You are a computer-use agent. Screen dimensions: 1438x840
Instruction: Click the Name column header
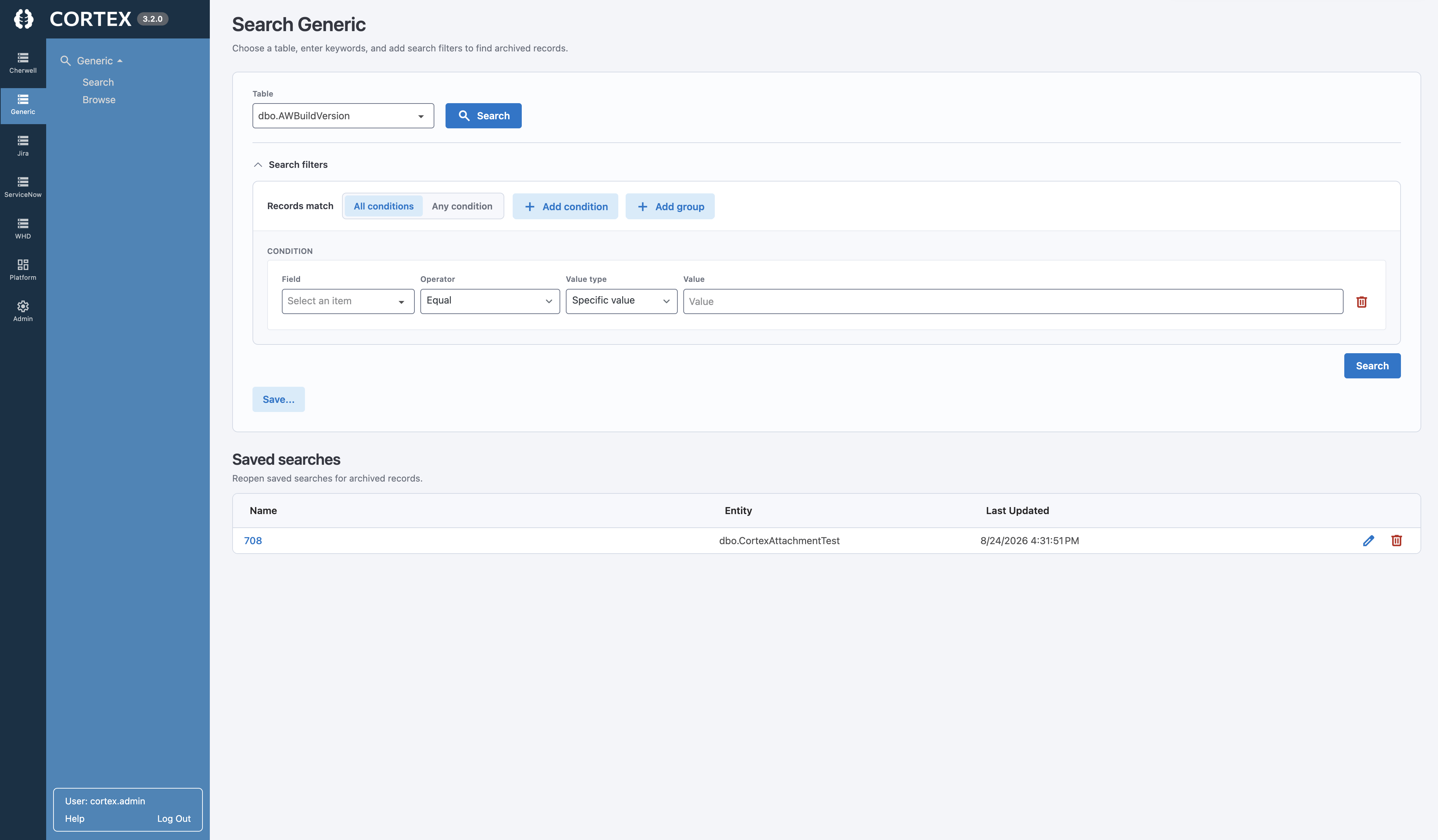click(x=263, y=511)
